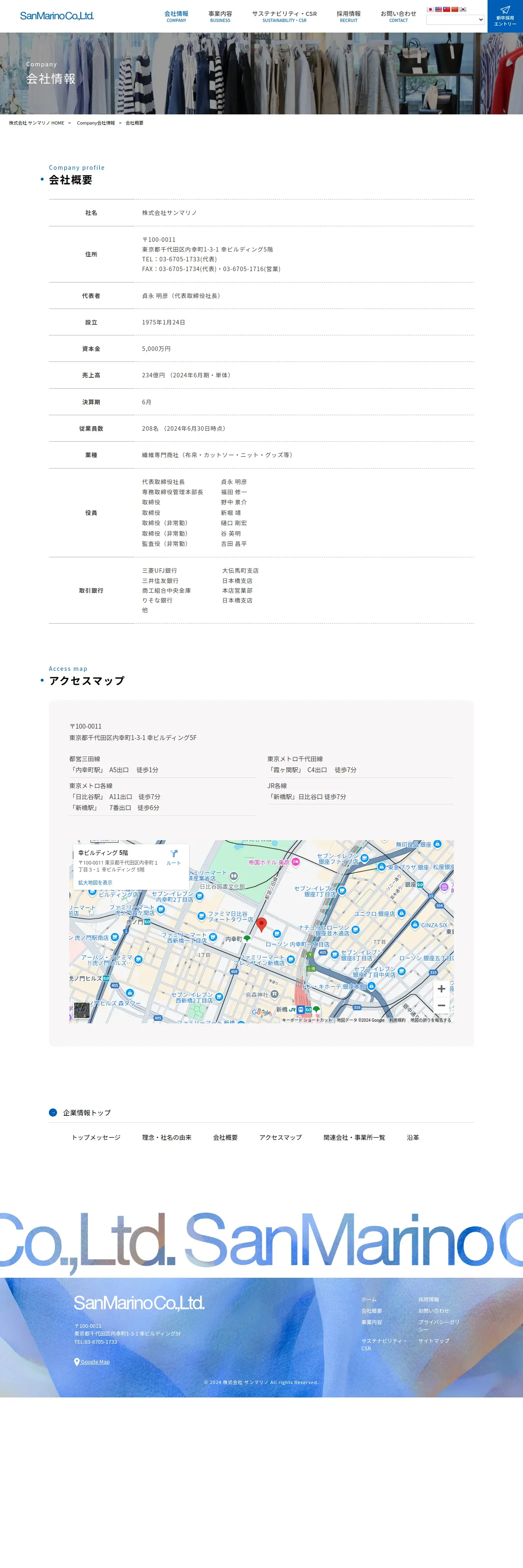Select the USA flag language icon
This screenshot has width=523, height=1568.
pos(438,9)
